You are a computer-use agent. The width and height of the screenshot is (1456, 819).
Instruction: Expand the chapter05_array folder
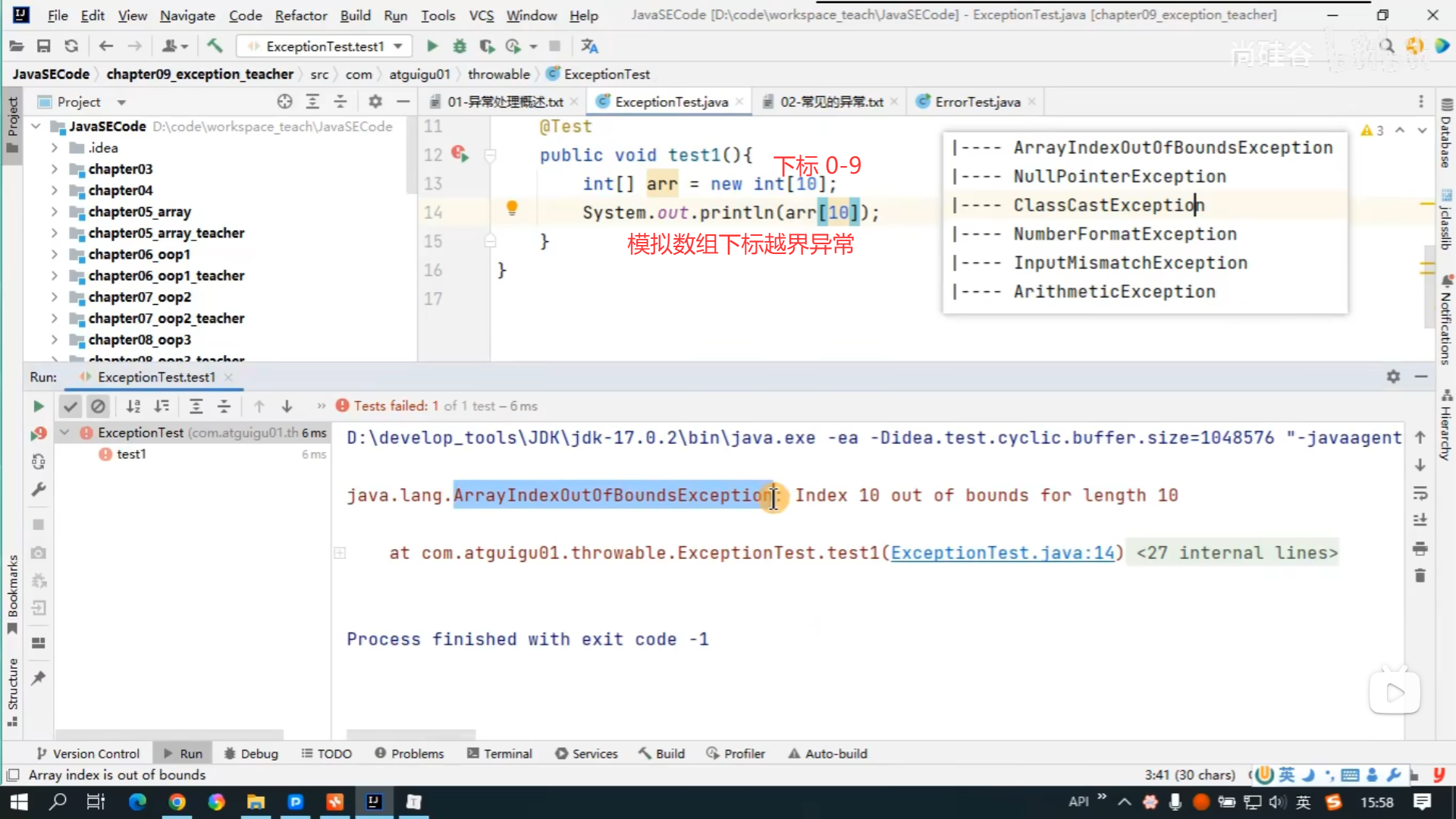pos(54,212)
